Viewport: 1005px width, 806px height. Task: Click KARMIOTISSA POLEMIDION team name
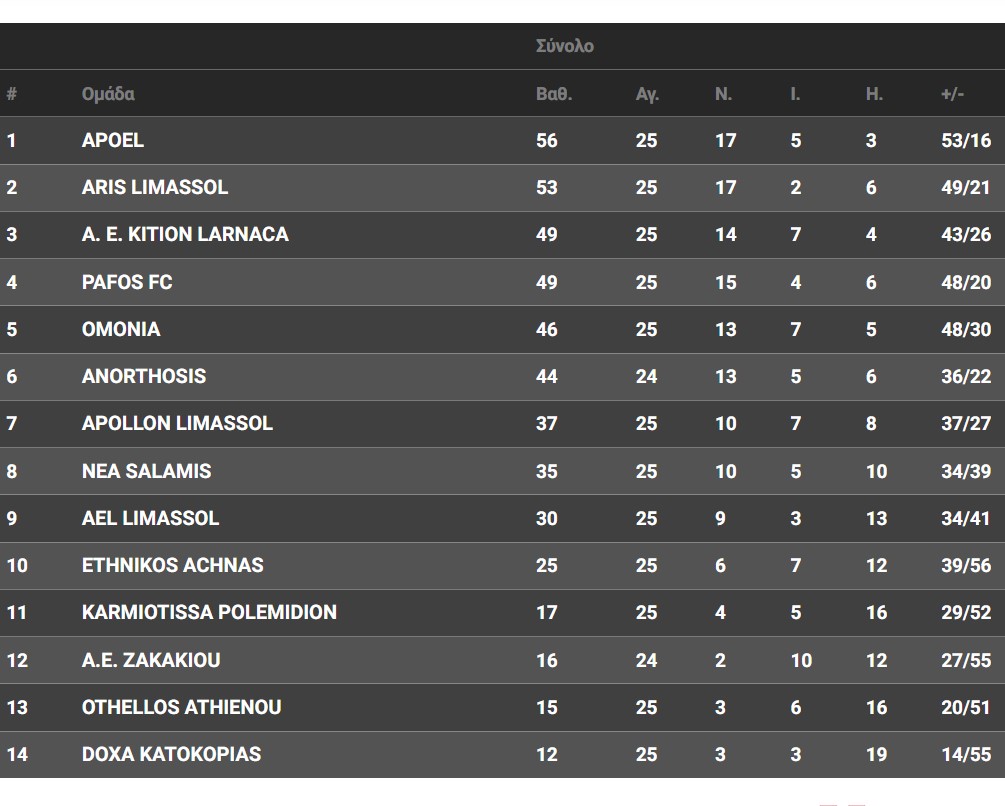210,613
